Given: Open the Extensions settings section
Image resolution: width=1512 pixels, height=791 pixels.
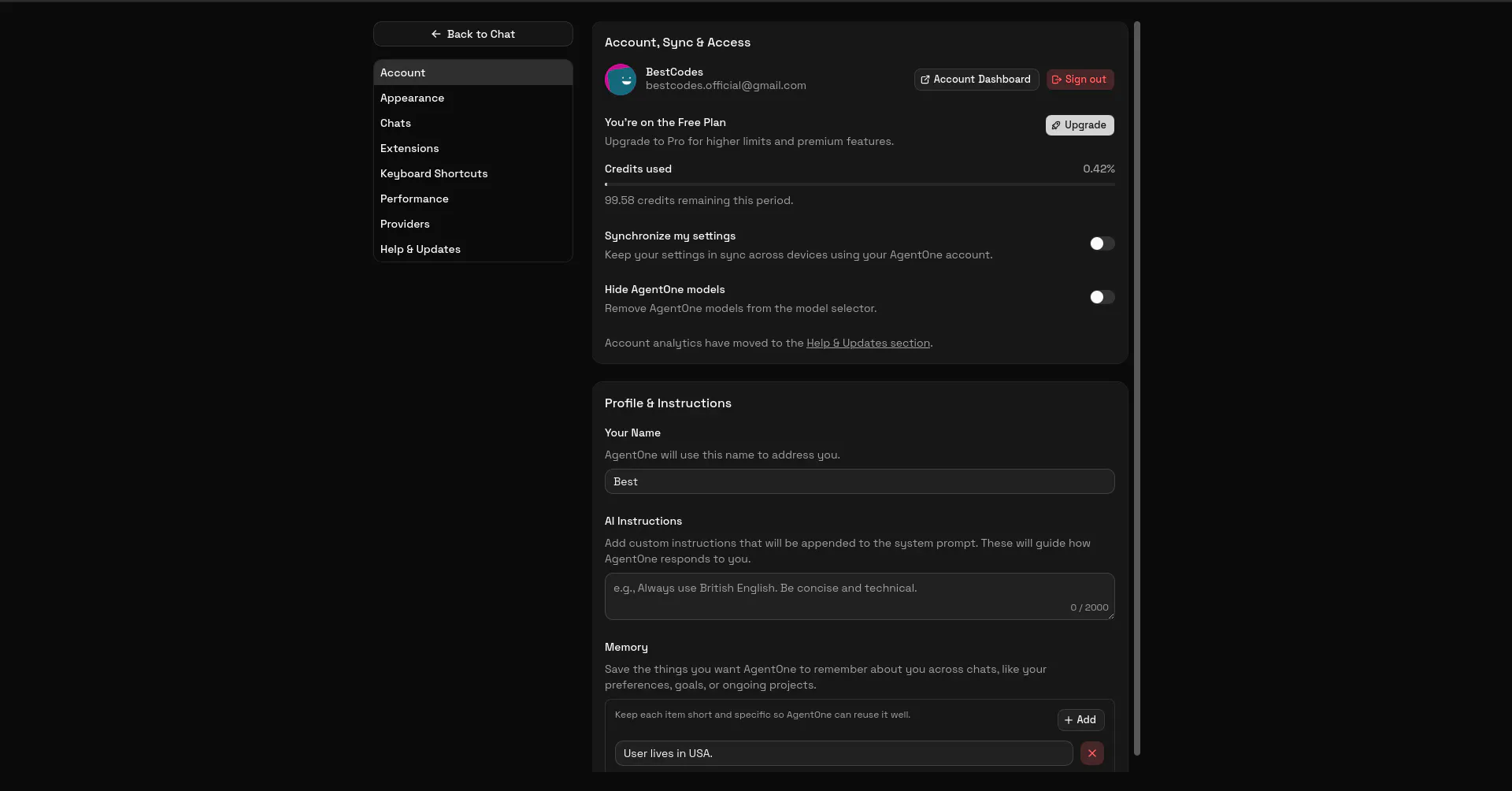Looking at the screenshot, I should 472,148.
